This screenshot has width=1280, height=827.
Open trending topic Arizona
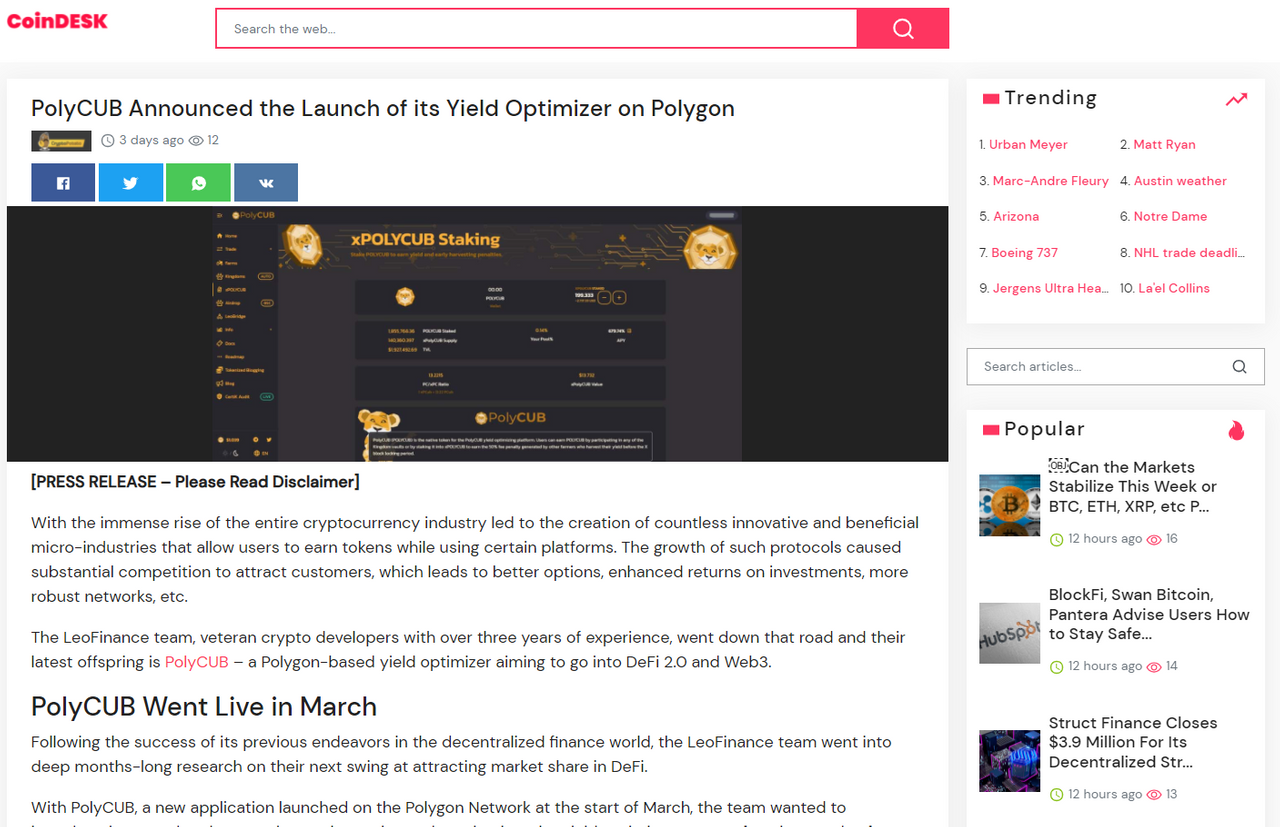(1016, 216)
